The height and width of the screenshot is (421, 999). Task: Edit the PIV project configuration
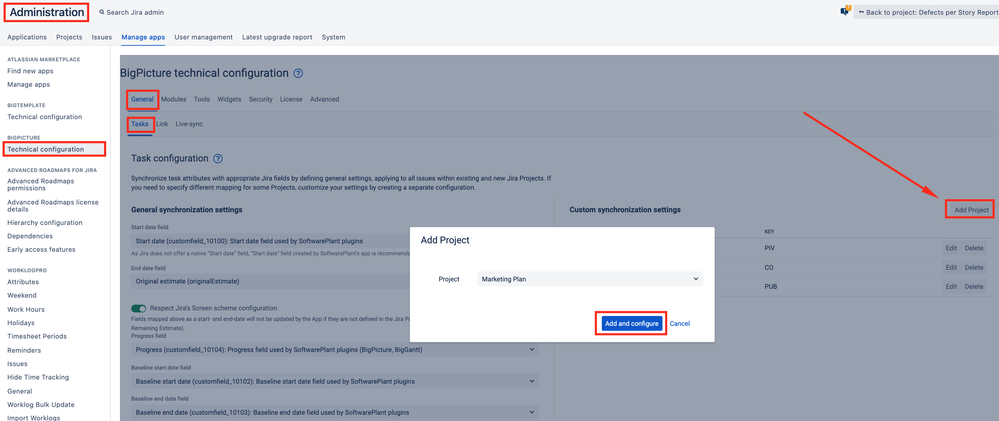coord(951,248)
